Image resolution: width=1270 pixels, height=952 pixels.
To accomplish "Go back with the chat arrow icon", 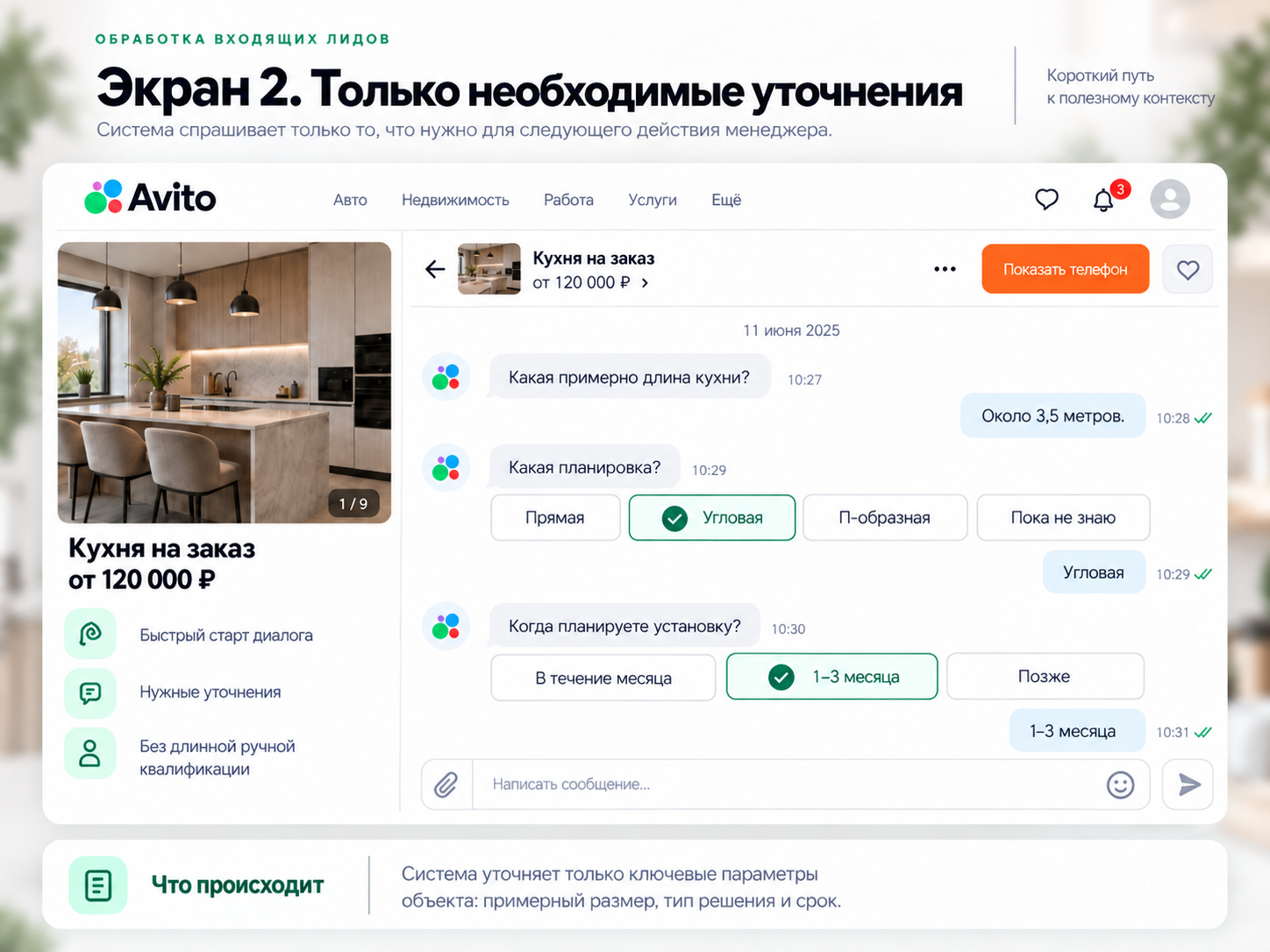I will click(x=435, y=269).
